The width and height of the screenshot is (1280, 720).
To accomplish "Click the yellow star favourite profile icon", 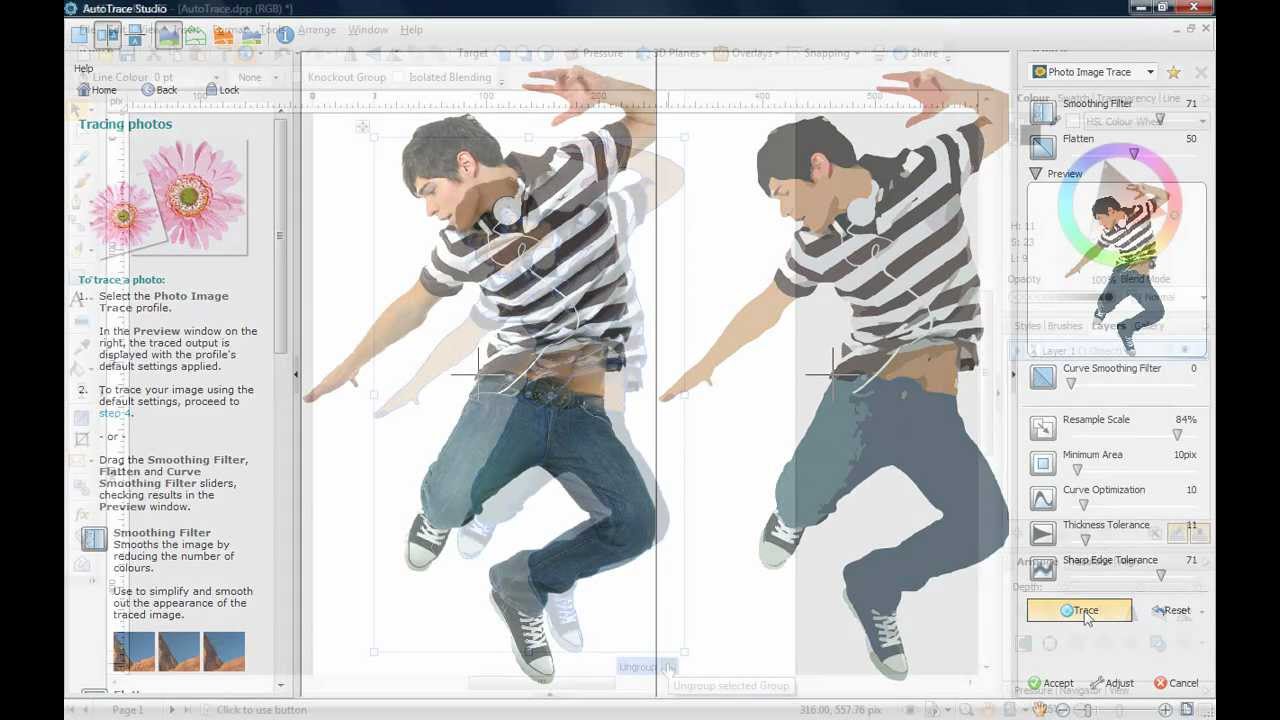I will [x=1173, y=72].
